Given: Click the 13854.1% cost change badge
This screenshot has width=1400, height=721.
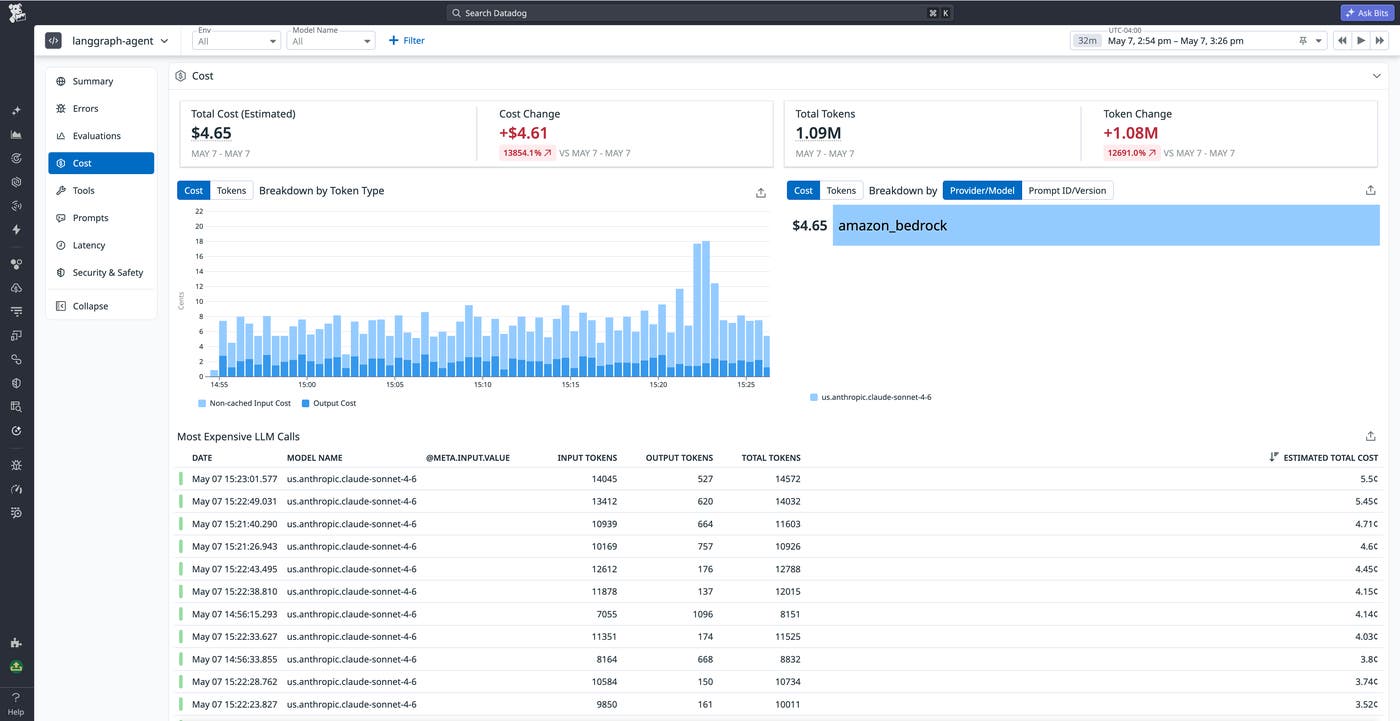Looking at the screenshot, I should (527, 153).
